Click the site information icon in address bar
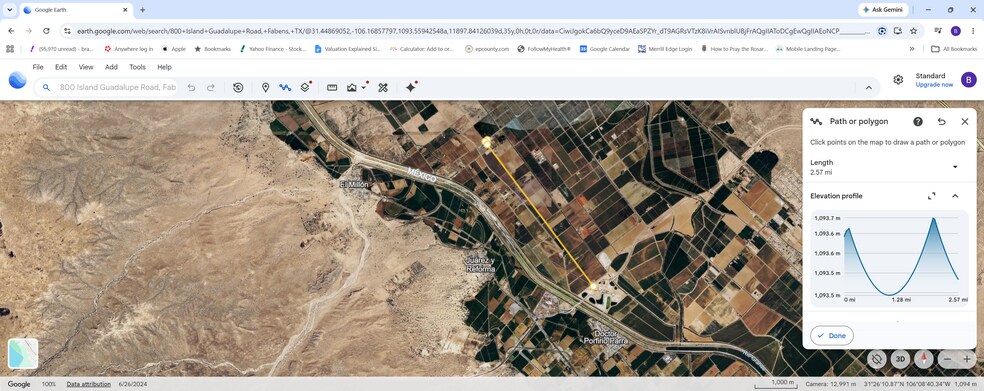984x391 pixels. [x=67, y=31]
